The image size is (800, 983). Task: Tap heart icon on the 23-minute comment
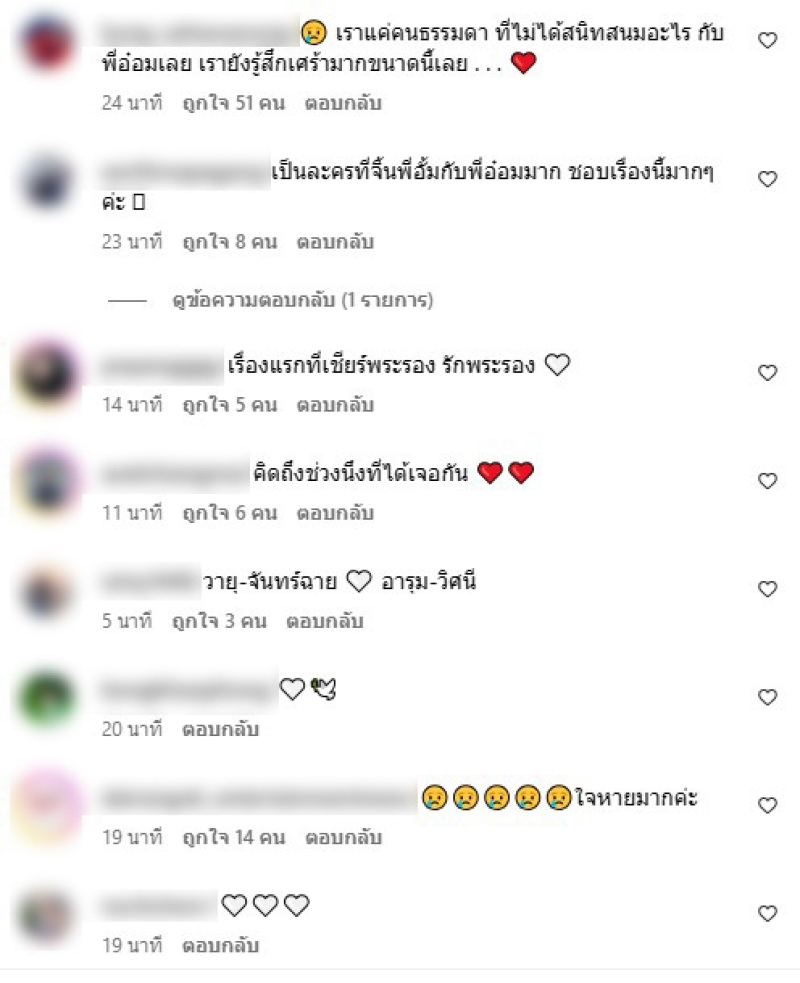pyautogui.click(x=767, y=179)
